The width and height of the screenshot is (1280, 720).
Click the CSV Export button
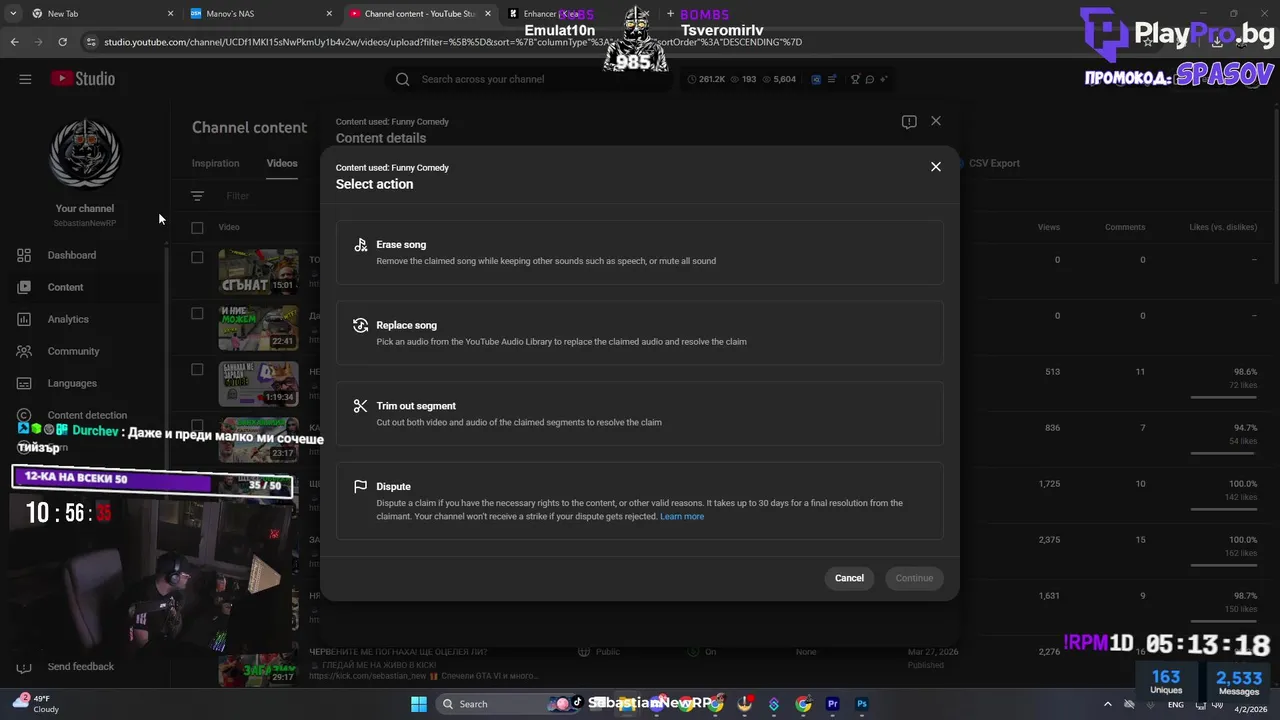(x=992, y=163)
